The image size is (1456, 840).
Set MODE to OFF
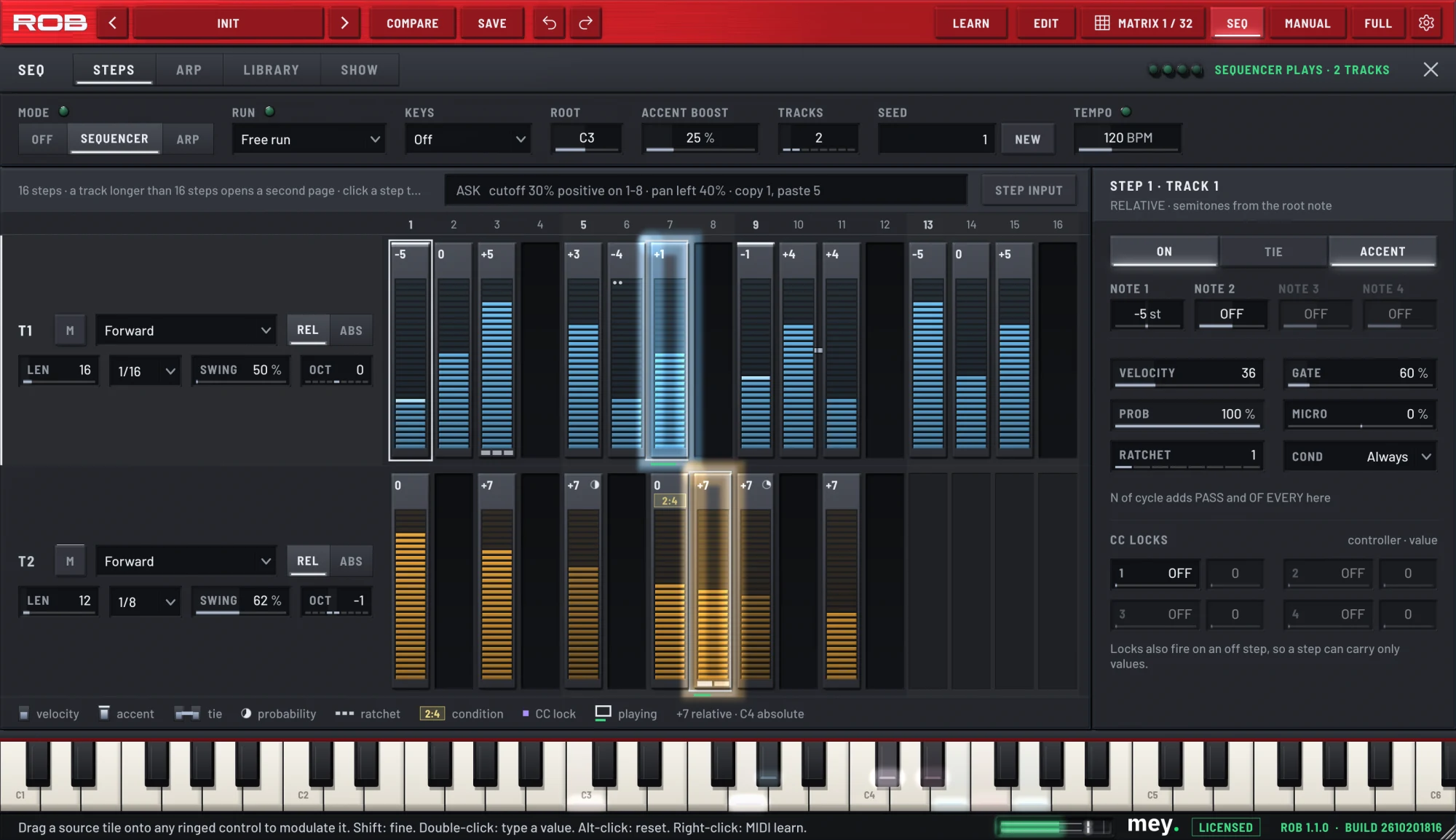(42, 139)
